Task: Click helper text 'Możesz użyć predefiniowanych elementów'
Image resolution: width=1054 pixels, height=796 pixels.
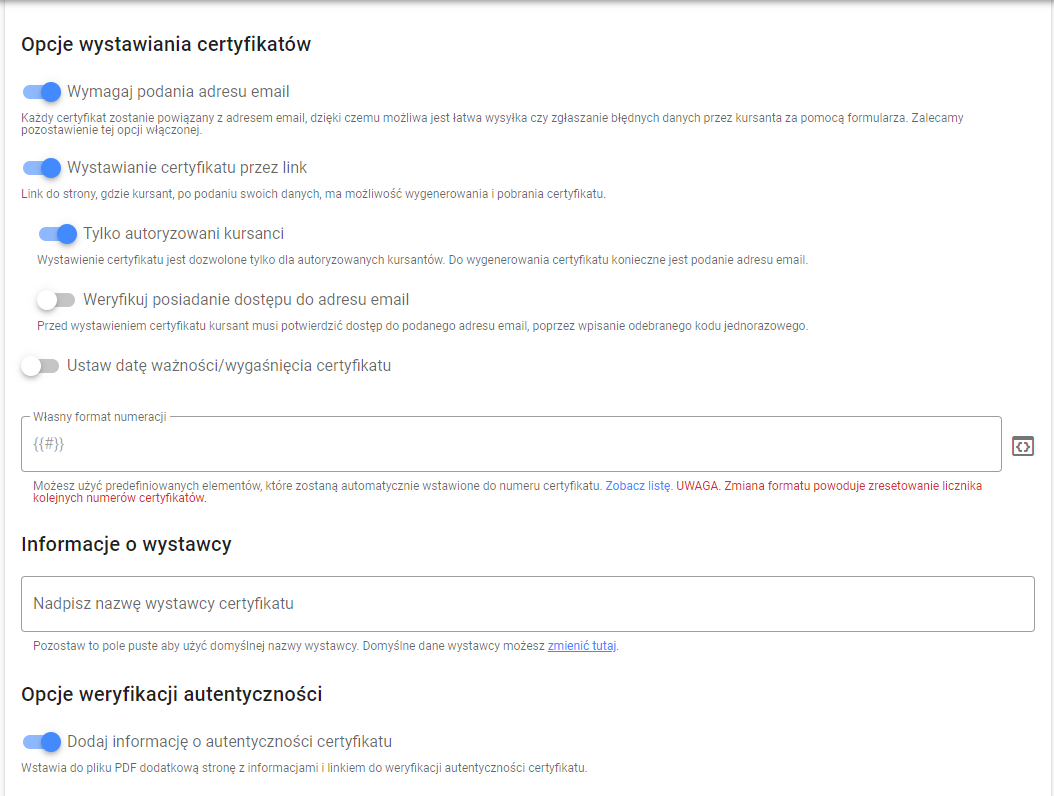Action: 317,485
